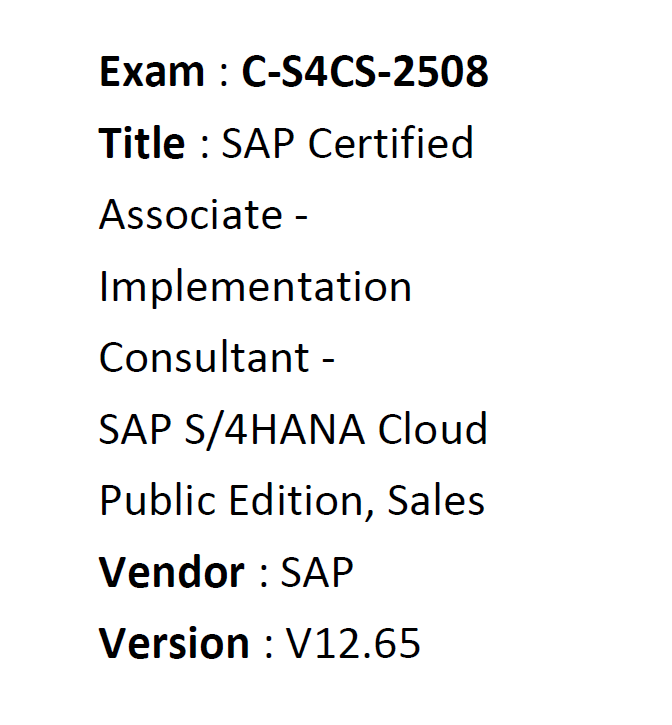Click the word "Implementation"
This screenshot has width=672, height=725.
(x=255, y=287)
